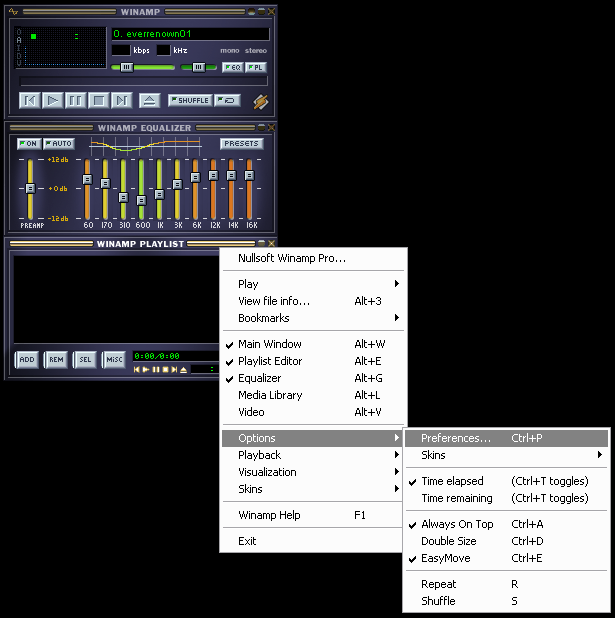This screenshot has height=618, width=615.
Task: Toggle equalizer AUTO button
Action: (x=59, y=144)
